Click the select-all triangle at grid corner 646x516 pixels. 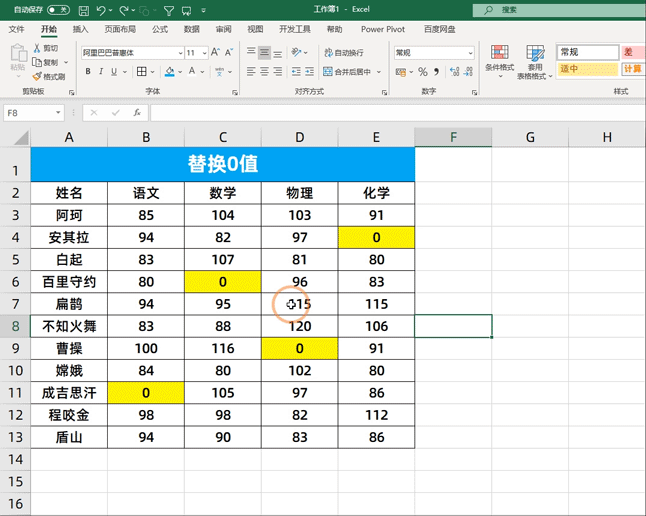tap(21, 138)
